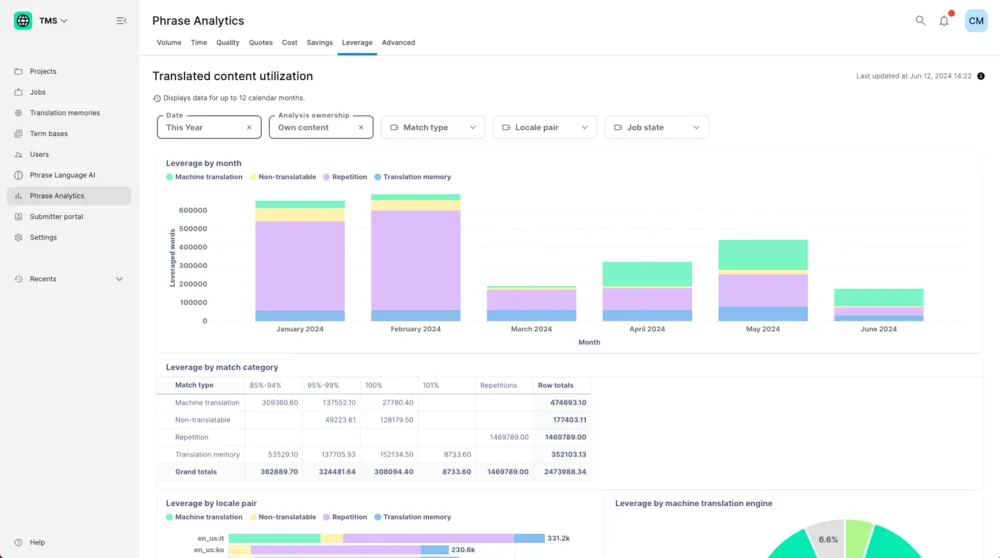
Task: Click the February 2024 chart bar
Action: tap(416, 258)
